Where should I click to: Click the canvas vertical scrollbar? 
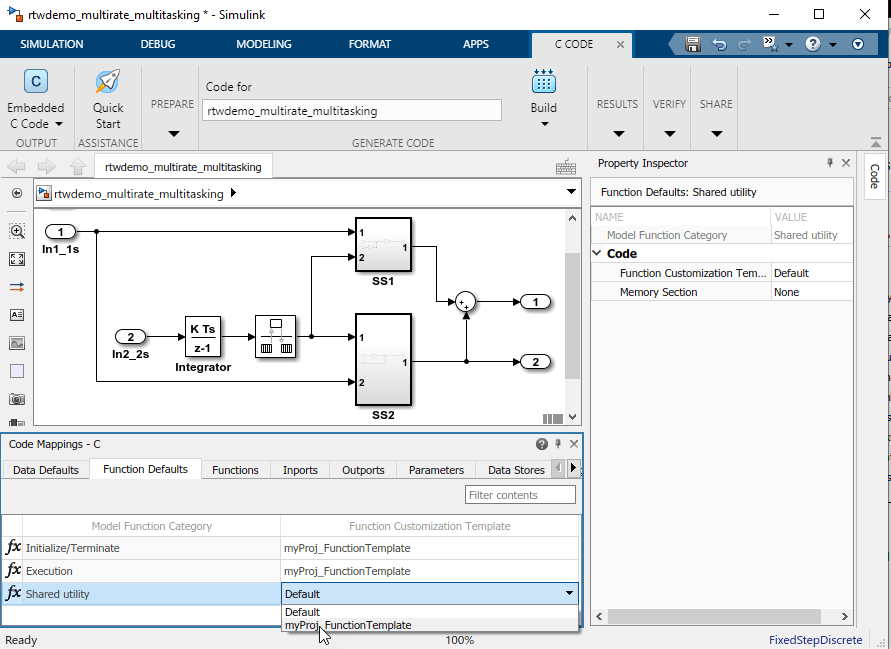572,314
